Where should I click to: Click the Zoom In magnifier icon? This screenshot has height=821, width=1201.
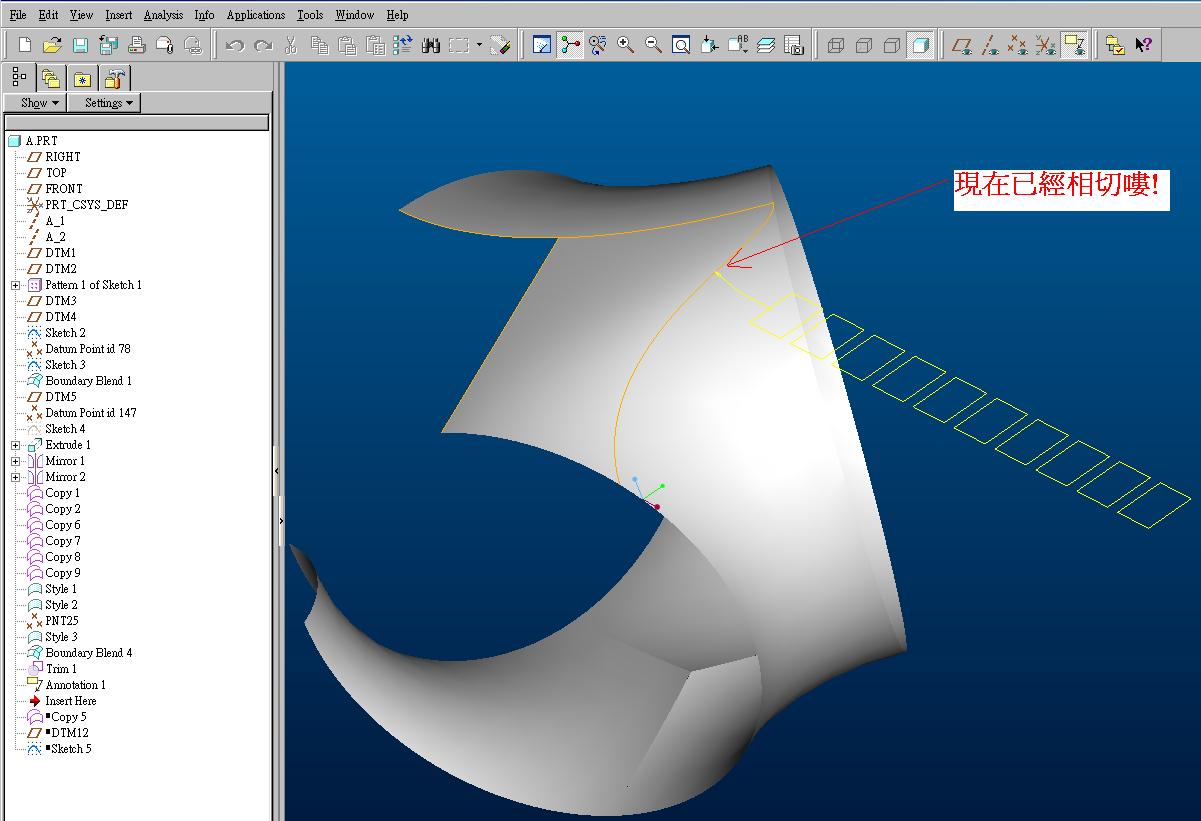[x=626, y=45]
